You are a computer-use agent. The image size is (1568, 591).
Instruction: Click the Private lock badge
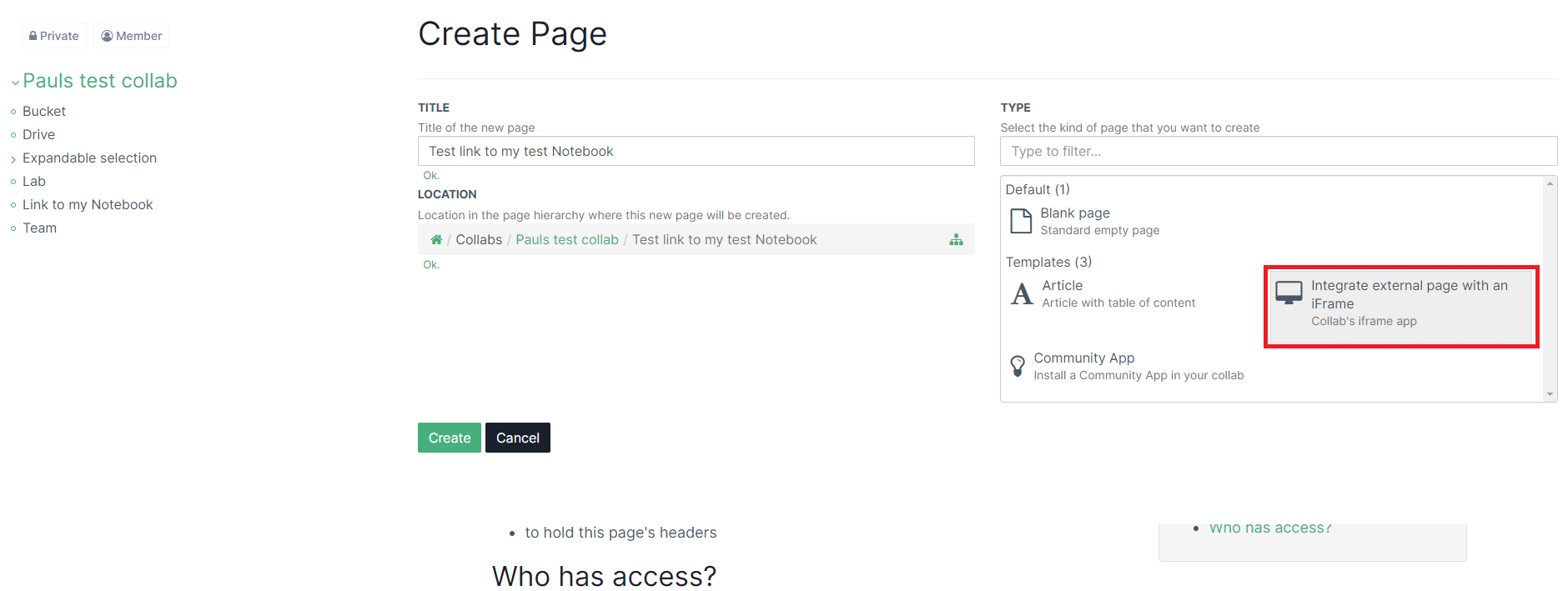tap(54, 36)
